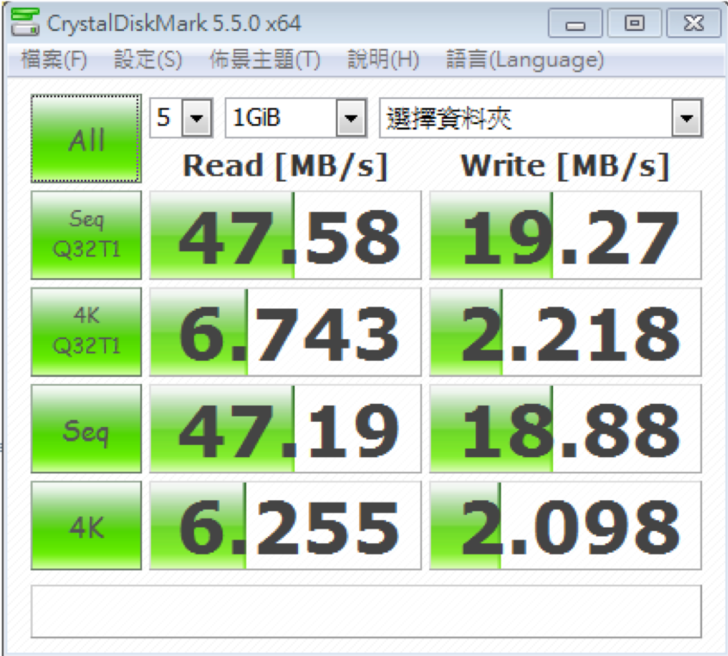
Task: Expand the 1GiB test size dropdown
Action: 295,120
